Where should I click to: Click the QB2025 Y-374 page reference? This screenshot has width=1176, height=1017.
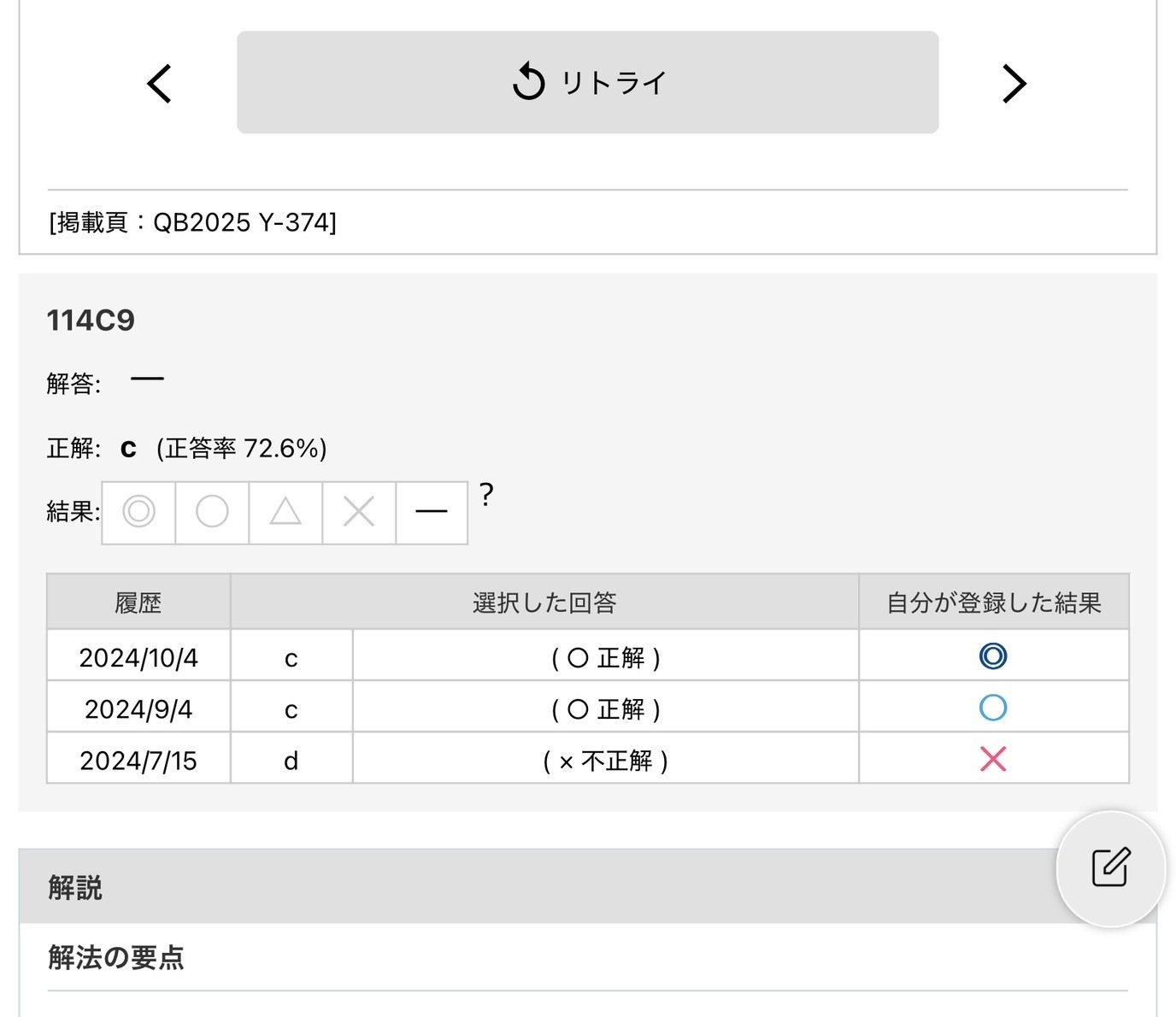(192, 223)
